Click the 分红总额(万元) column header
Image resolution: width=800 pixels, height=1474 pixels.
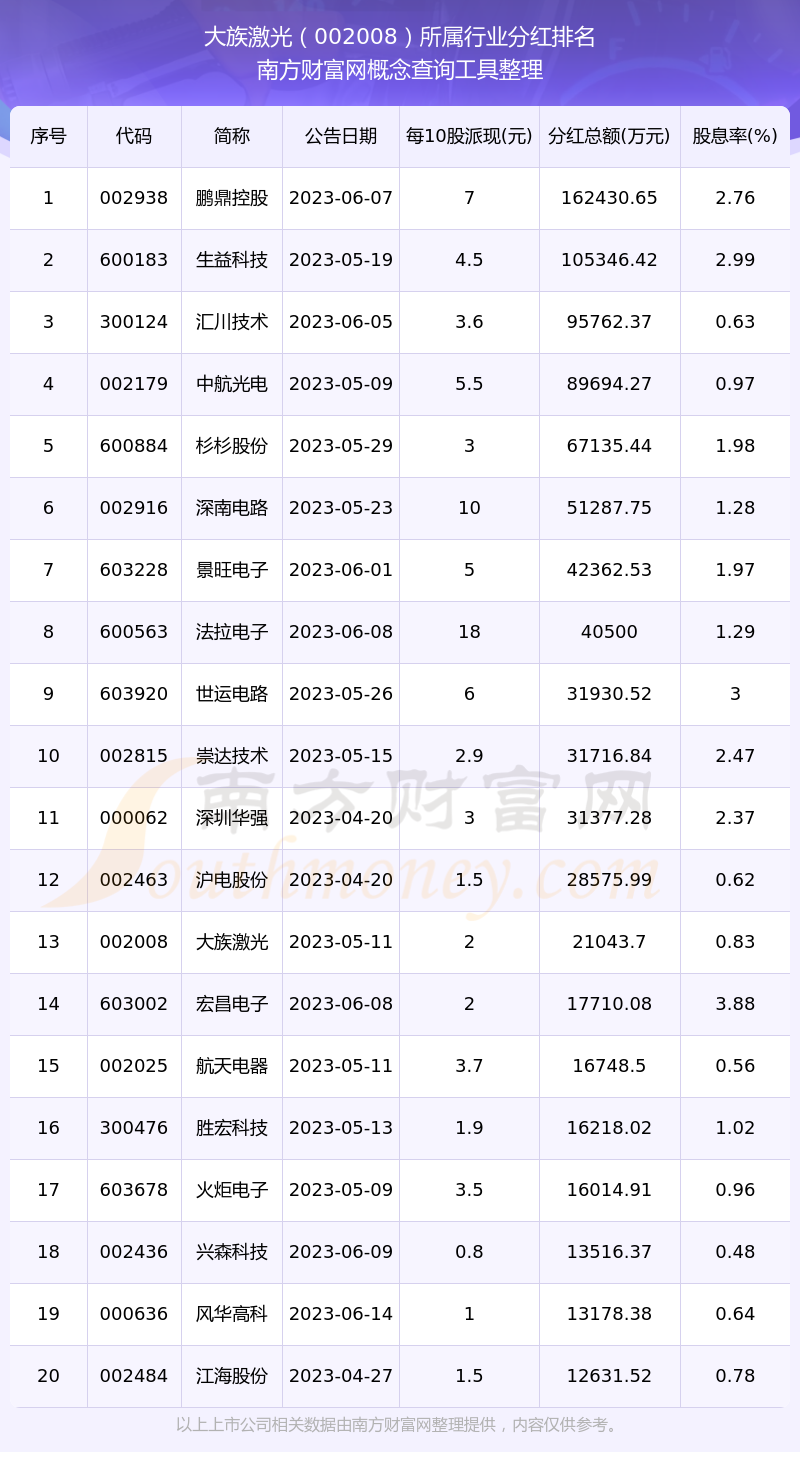pyautogui.click(x=609, y=136)
